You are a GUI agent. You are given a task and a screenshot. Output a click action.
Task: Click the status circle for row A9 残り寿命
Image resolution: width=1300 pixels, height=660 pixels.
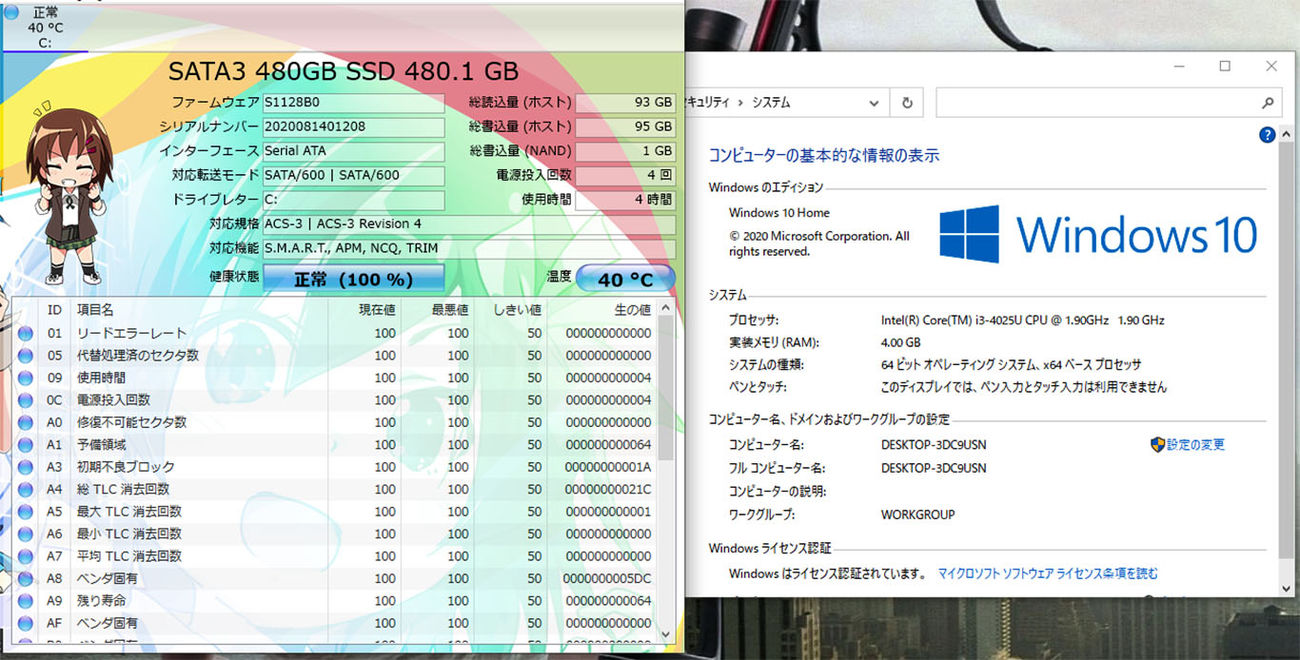(26, 601)
